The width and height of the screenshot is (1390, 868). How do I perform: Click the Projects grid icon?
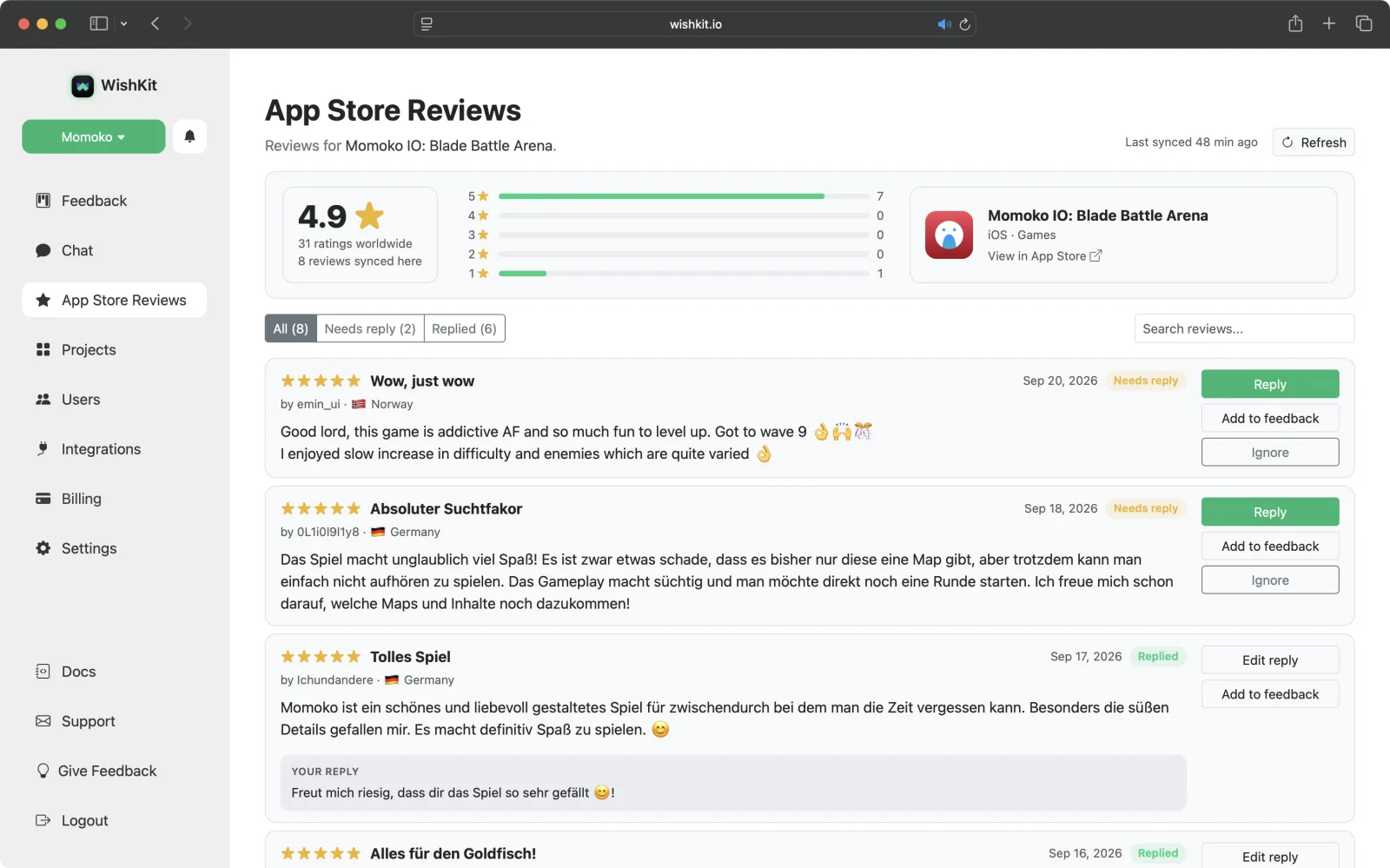pyautogui.click(x=43, y=349)
